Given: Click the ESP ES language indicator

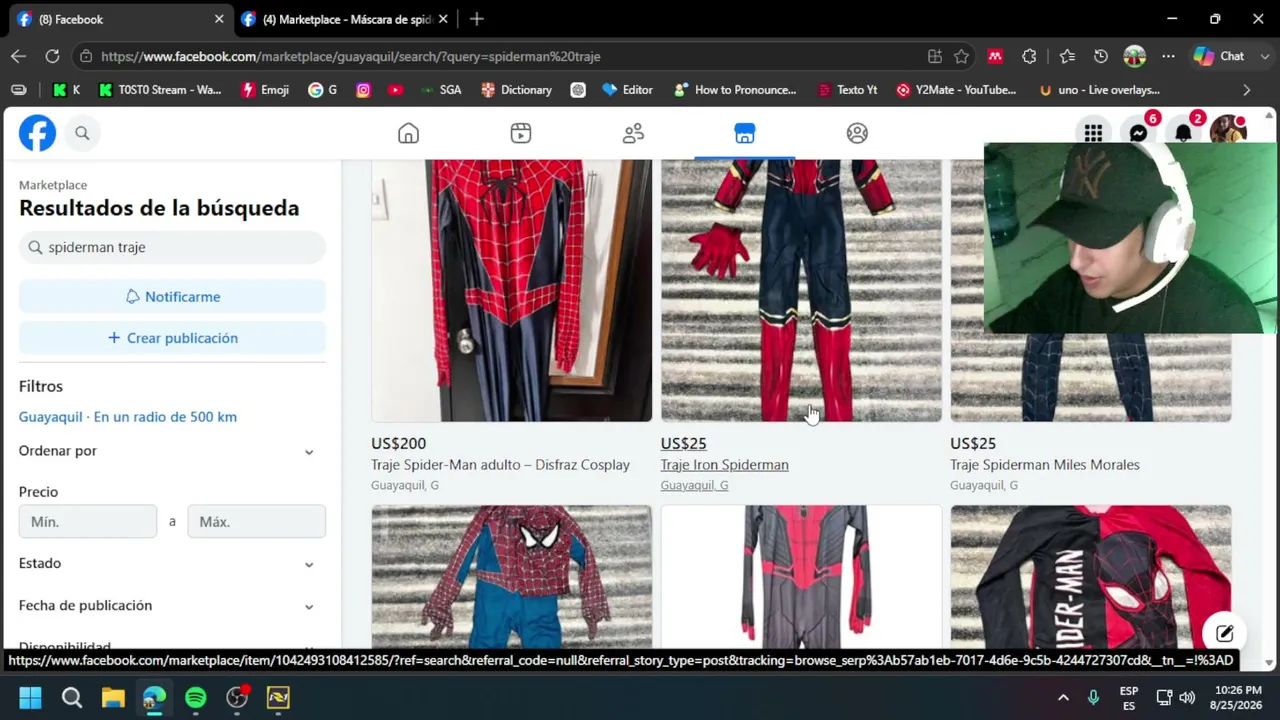Looking at the screenshot, I should tap(1129, 697).
